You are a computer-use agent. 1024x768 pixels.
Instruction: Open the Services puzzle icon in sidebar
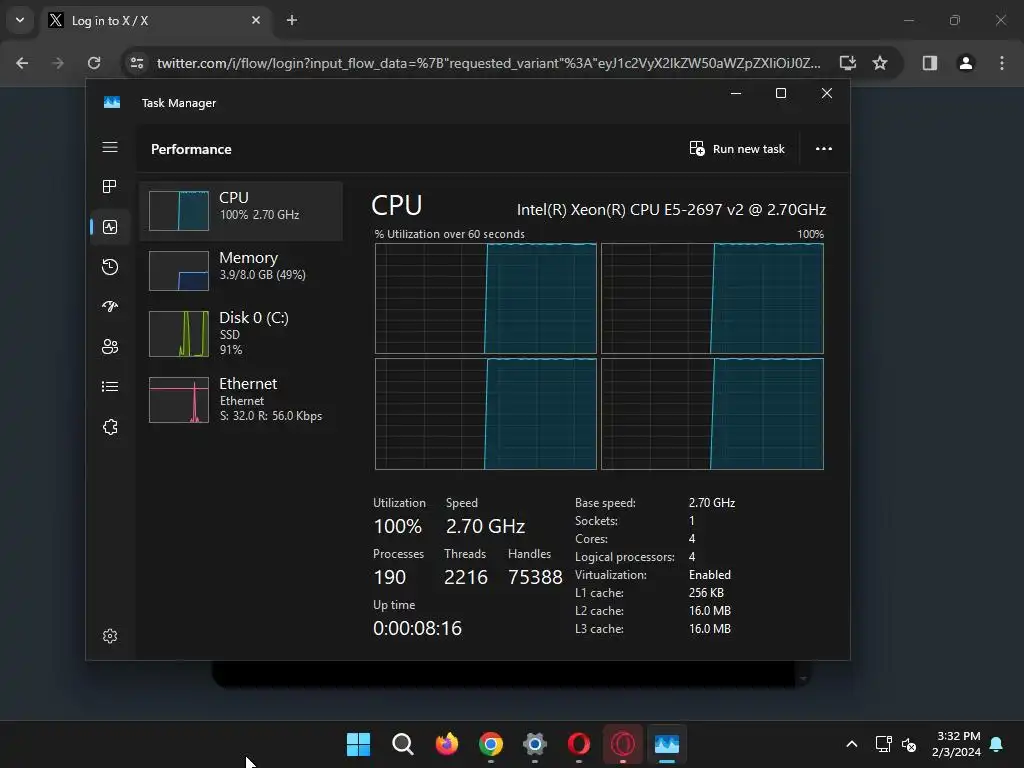pos(110,427)
